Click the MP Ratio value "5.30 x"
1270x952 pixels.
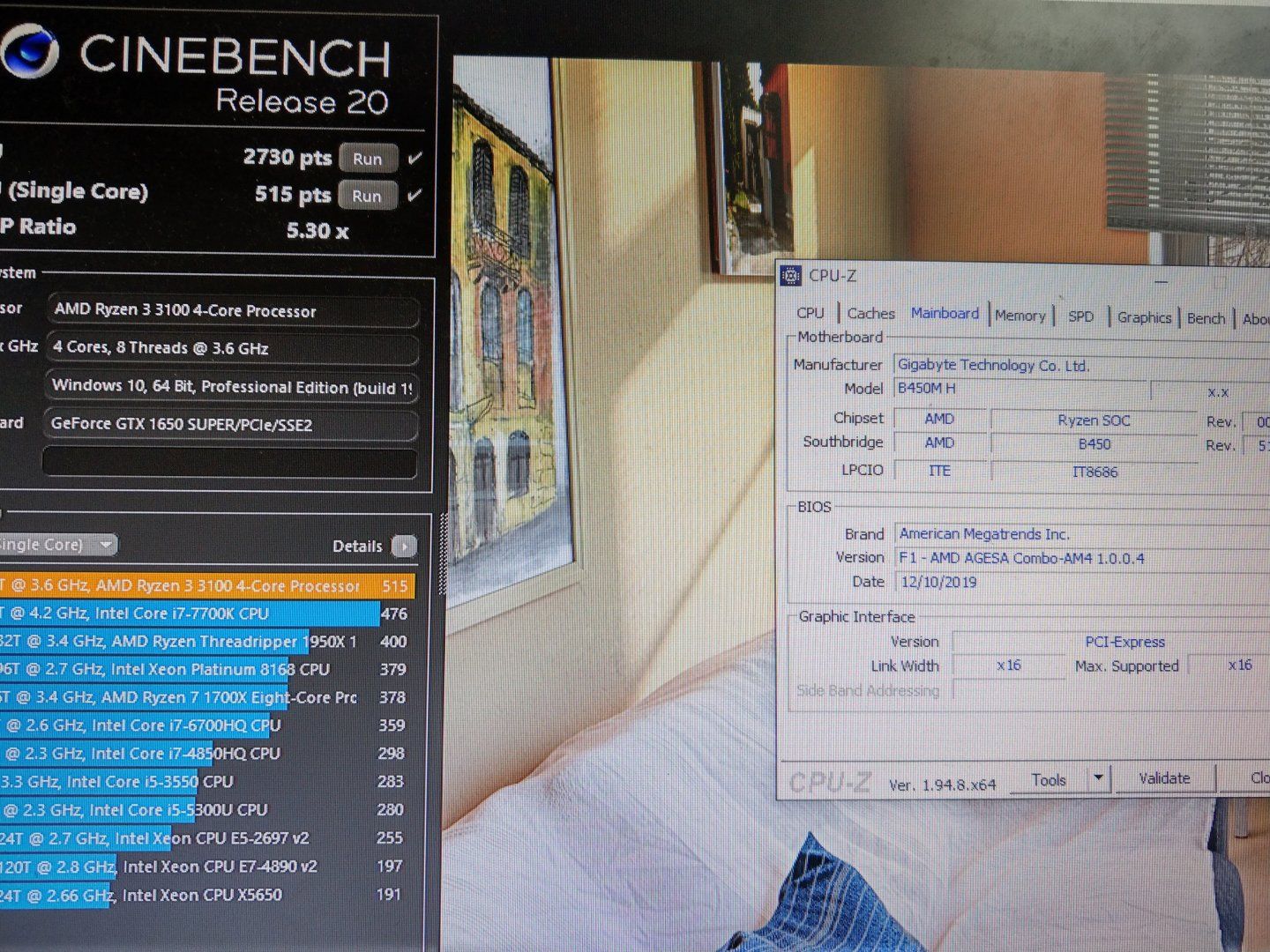pyautogui.click(x=317, y=231)
